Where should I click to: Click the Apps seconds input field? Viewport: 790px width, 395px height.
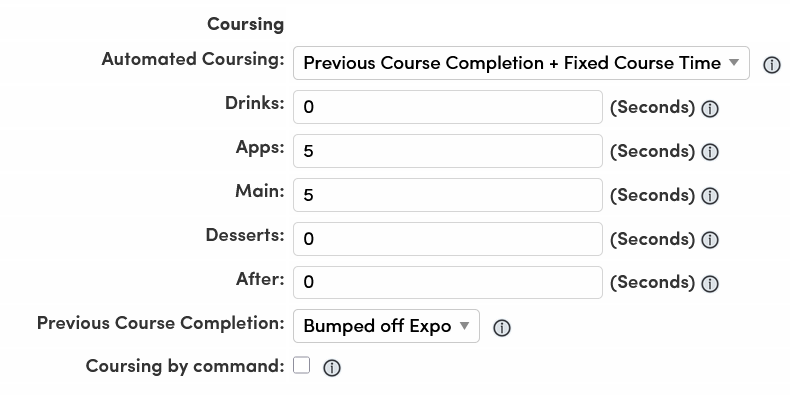pos(447,151)
